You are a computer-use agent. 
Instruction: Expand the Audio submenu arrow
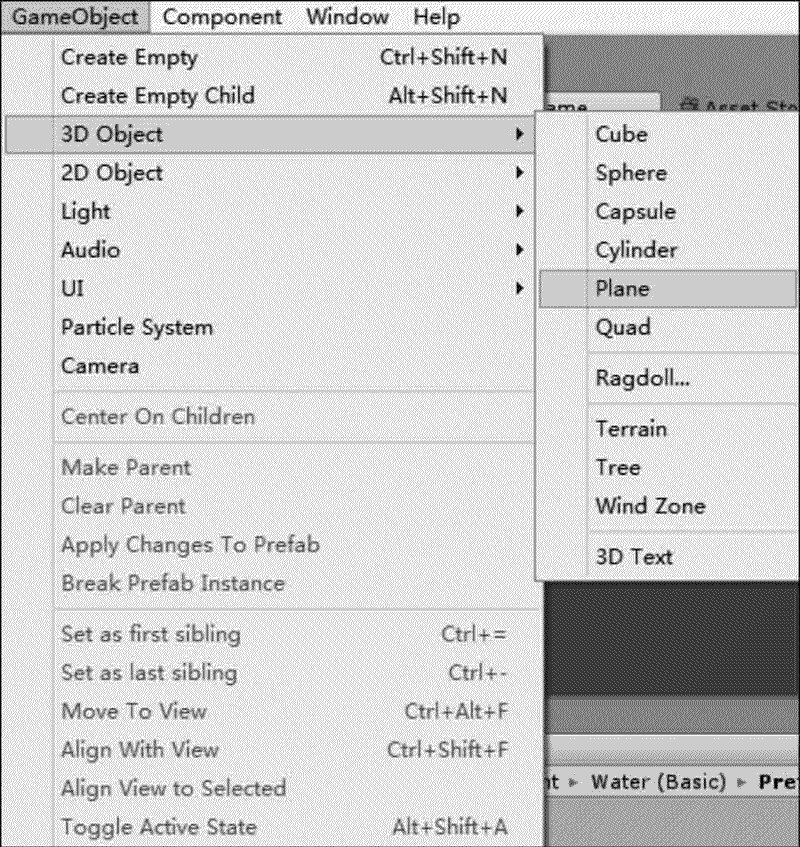point(519,250)
